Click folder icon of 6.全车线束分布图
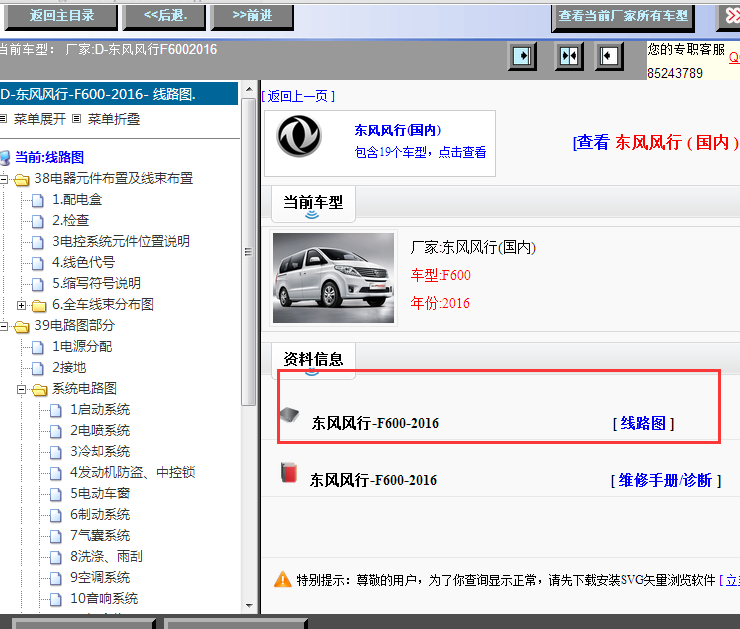 pos(39,306)
